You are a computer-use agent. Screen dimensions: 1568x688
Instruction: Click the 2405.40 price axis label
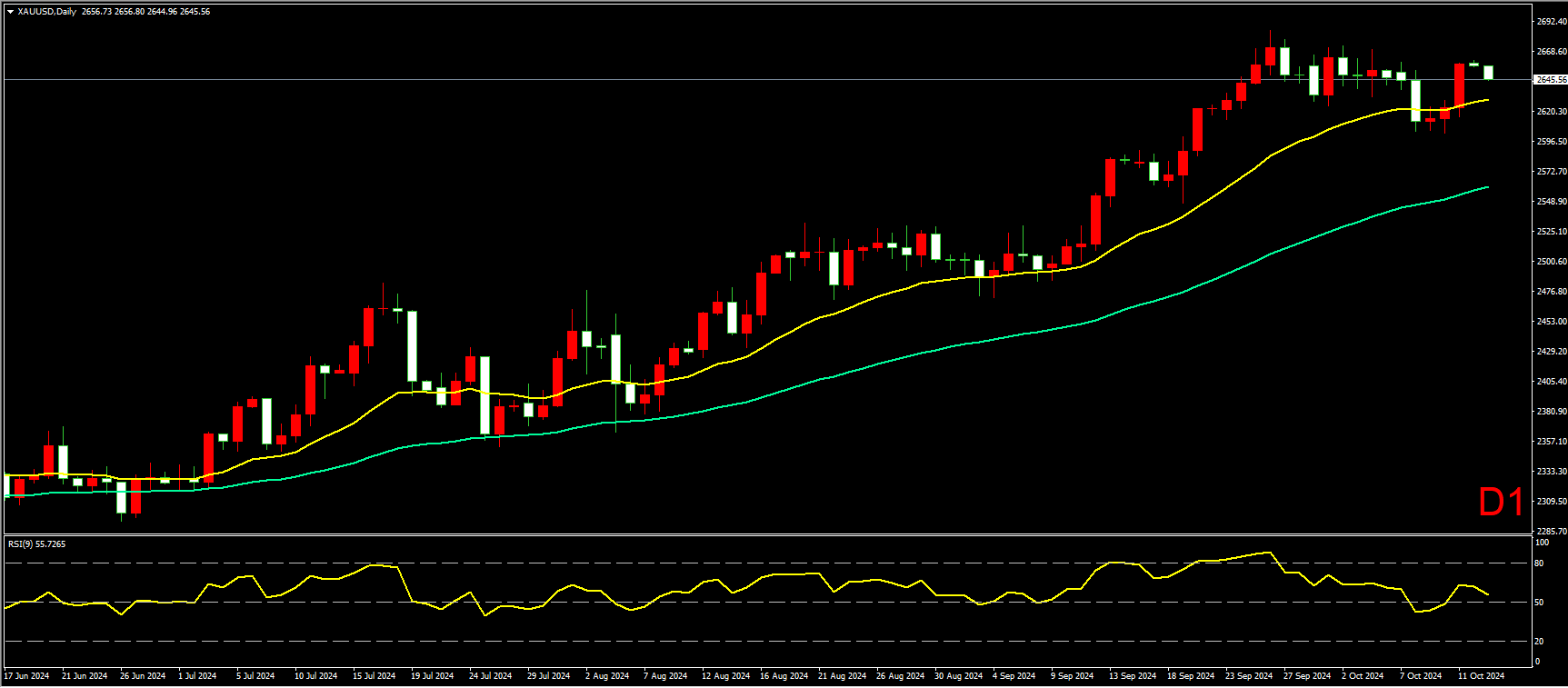pos(1552,382)
